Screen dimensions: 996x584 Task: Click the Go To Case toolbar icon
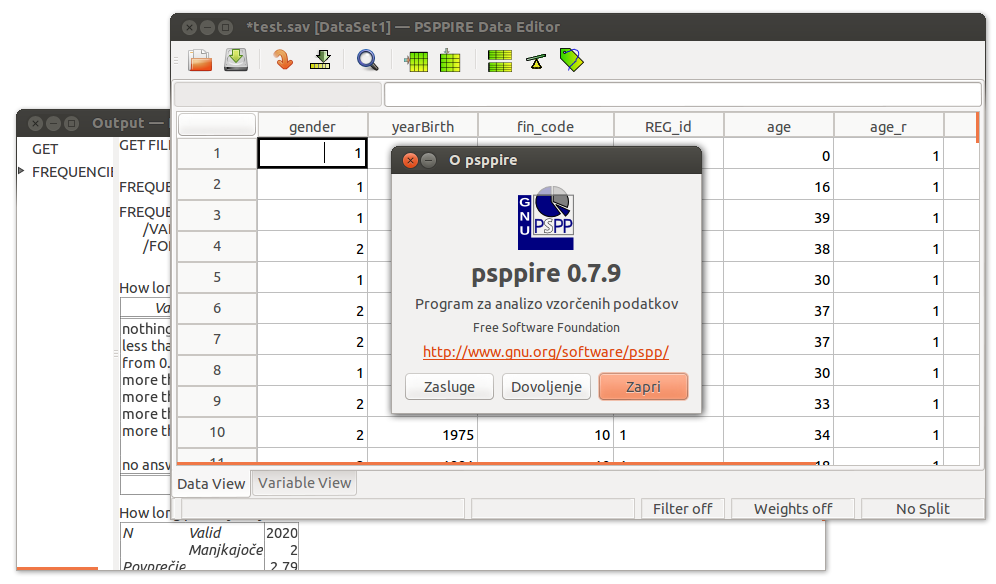click(320, 60)
